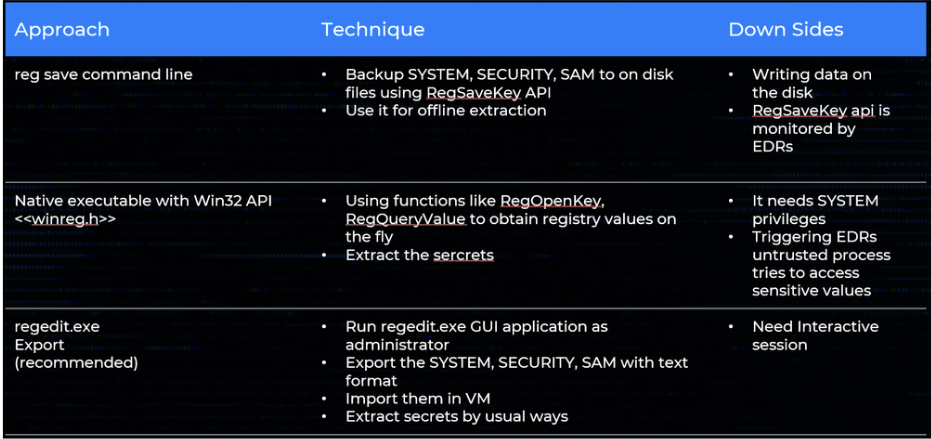The height and width of the screenshot is (439, 931).
Task: Click the Approach column header
Action: [62, 30]
